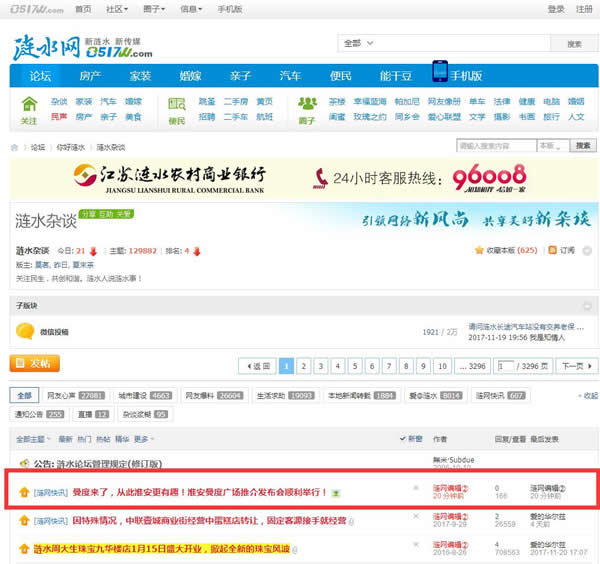Click the 便民 section icon
The height and width of the screenshot is (564, 600).
(177, 104)
